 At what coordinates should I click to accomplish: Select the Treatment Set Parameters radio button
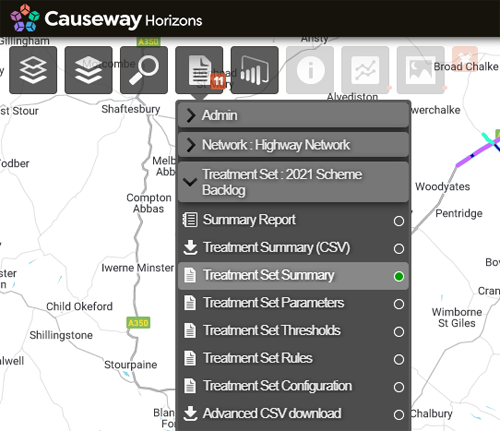(x=399, y=304)
